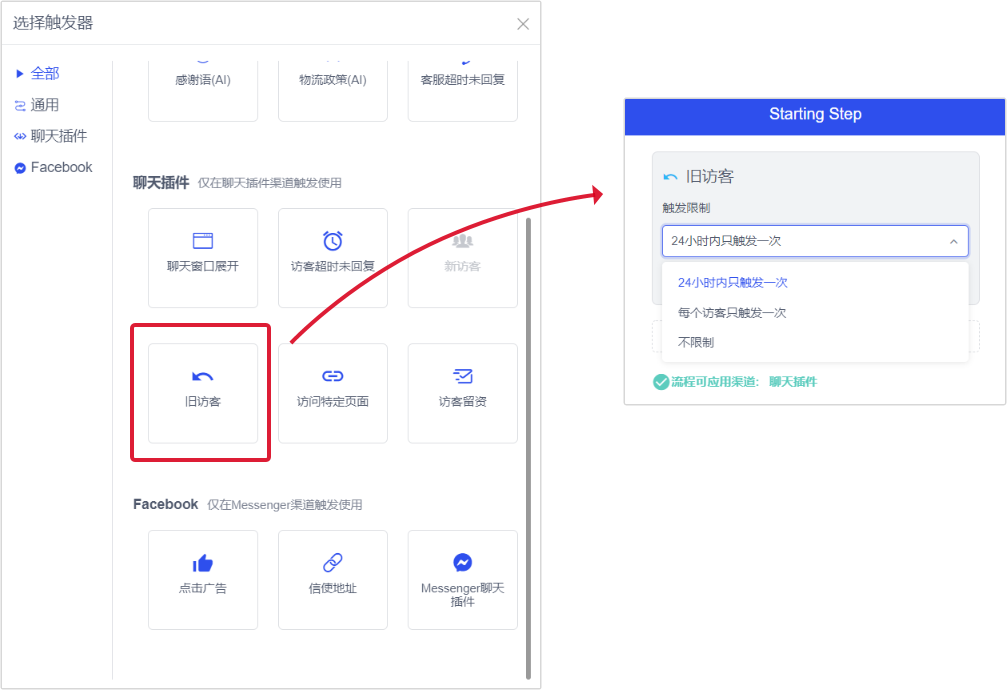Click the 旧访客 return-arrow trigger card
The image size is (1007, 690).
[203, 391]
